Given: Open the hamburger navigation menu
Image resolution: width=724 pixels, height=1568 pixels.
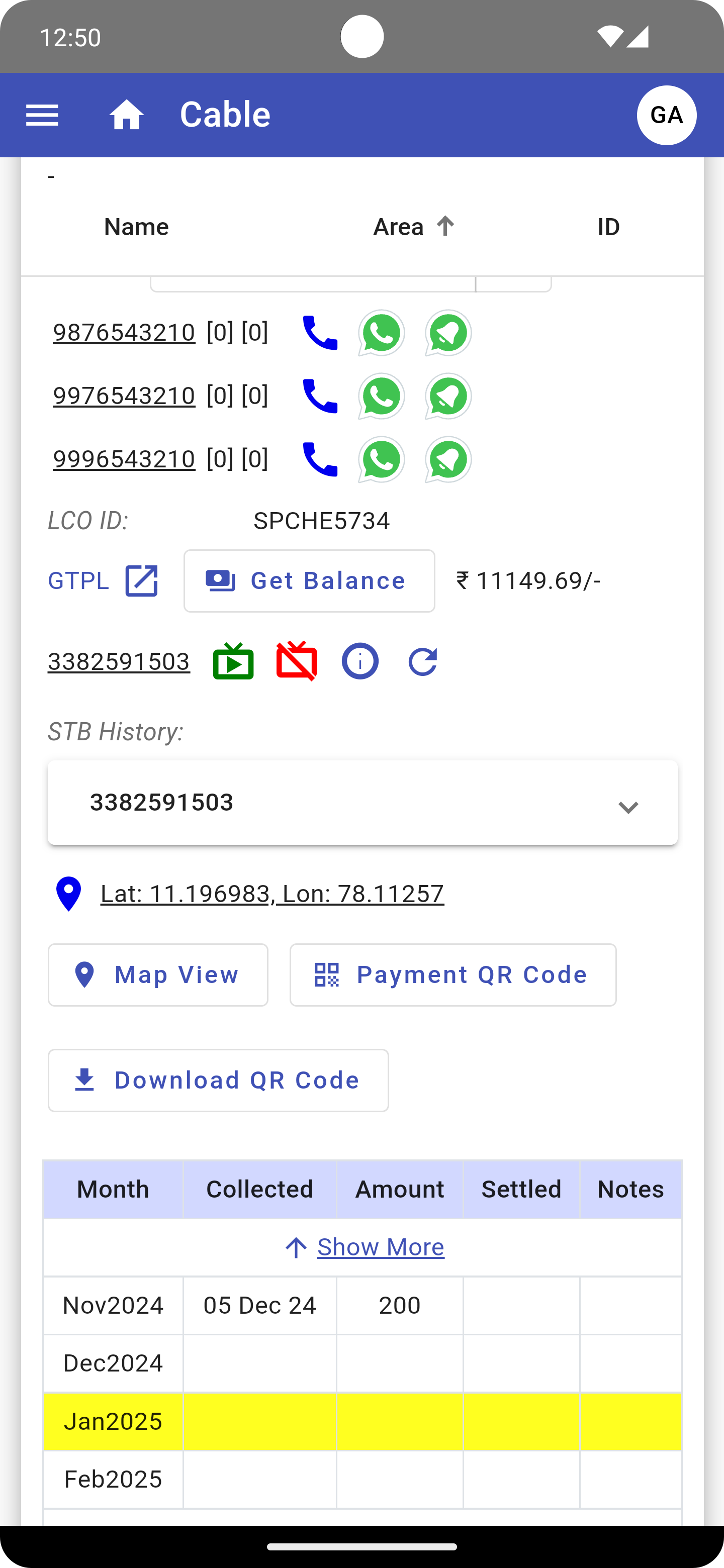Looking at the screenshot, I should tap(42, 115).
